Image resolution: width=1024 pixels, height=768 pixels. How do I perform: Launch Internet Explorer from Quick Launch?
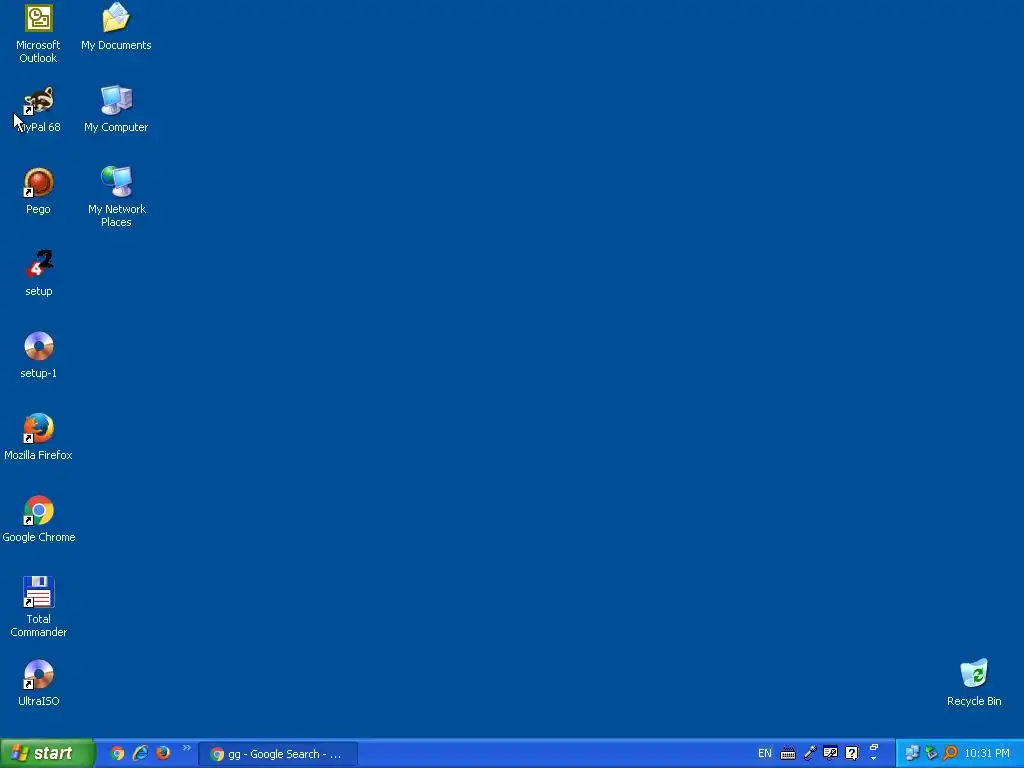pyautogui.click(x=140, y=754)
